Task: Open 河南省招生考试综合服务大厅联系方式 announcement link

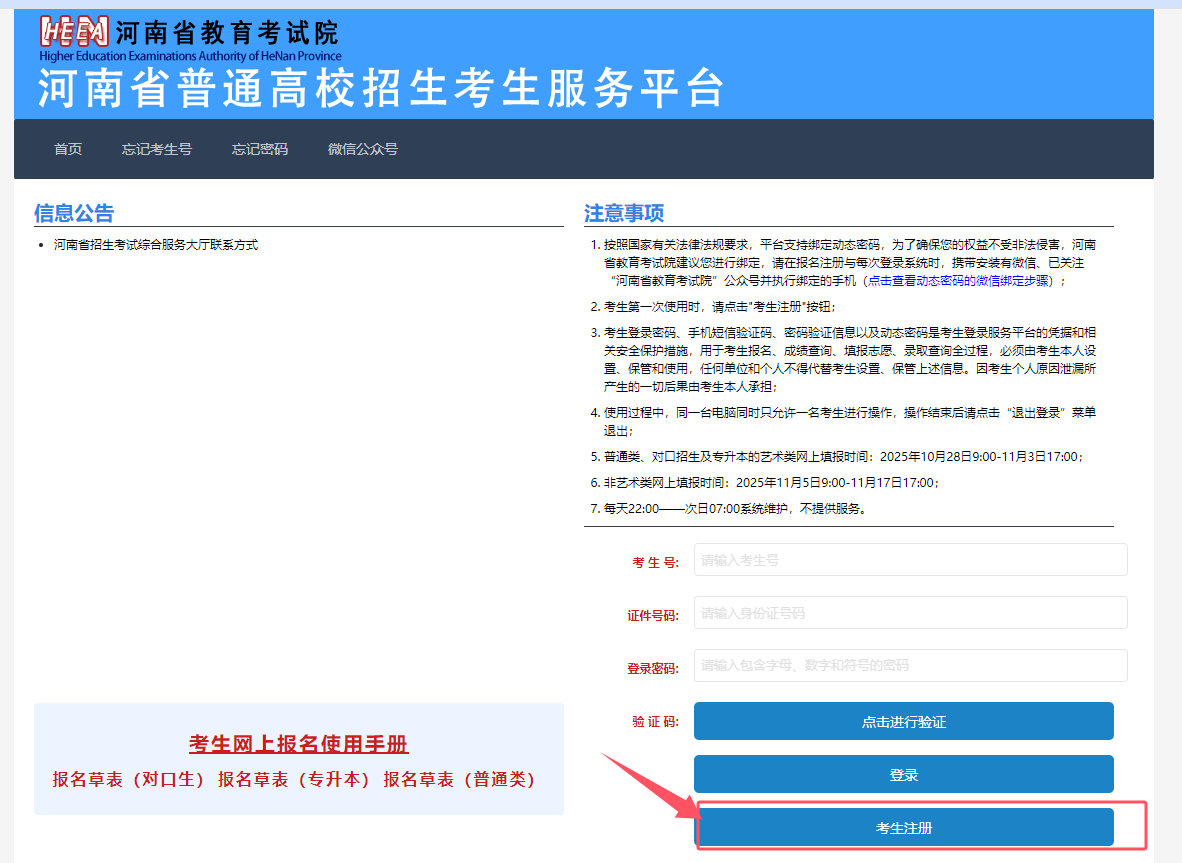Action: [156, 244]
